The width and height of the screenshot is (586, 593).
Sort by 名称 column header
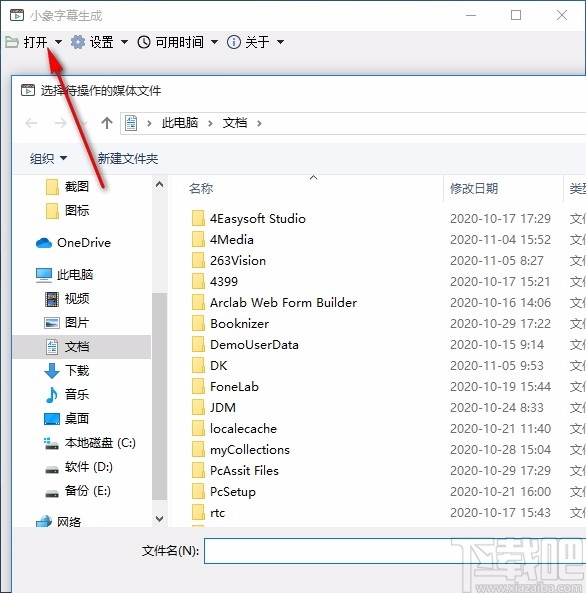(x=201, y=188)
